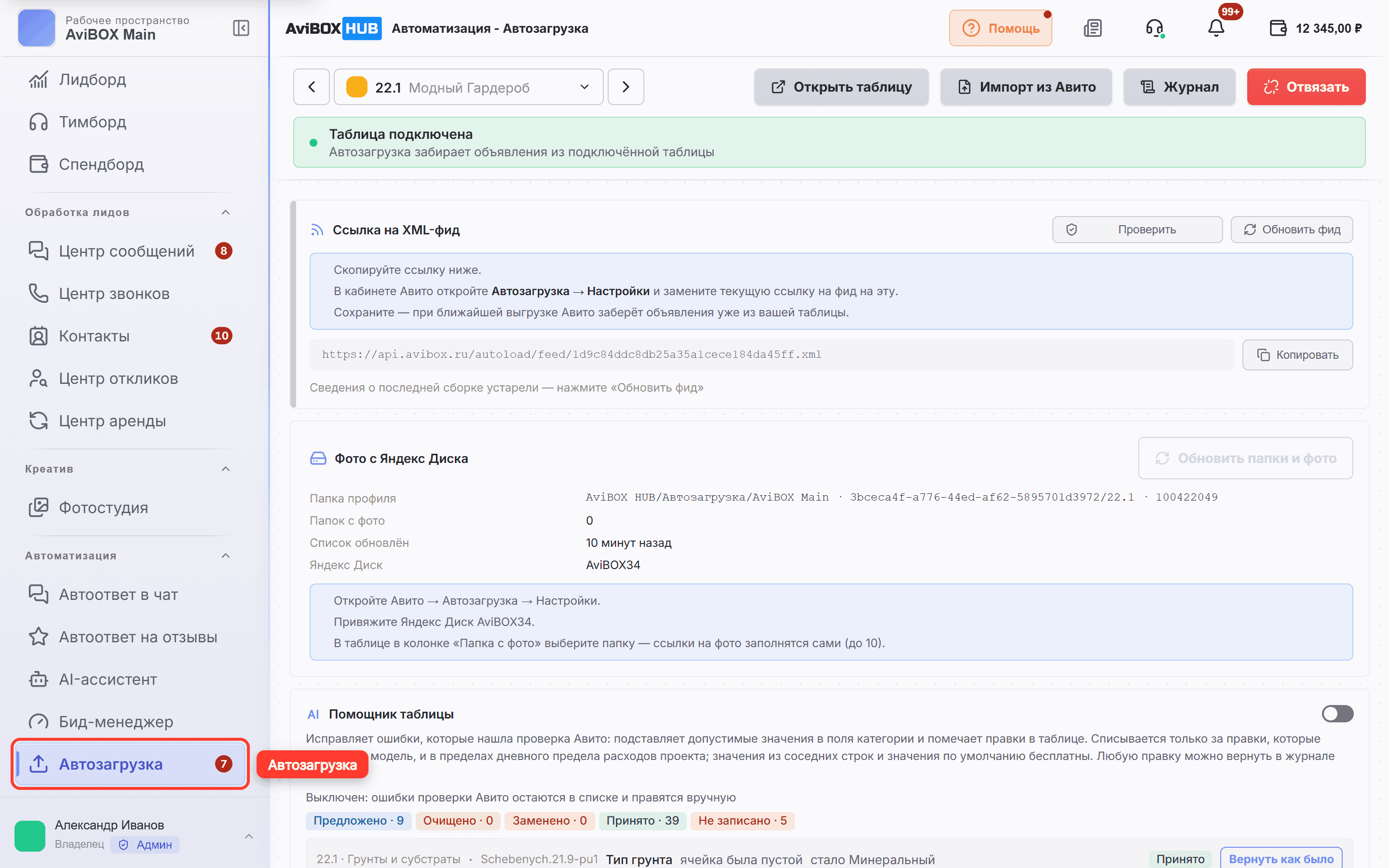Click the Принято · 39 chip
Image resolution: width=1389 pixels, height=868 pixels.
[x=642, y=820]
